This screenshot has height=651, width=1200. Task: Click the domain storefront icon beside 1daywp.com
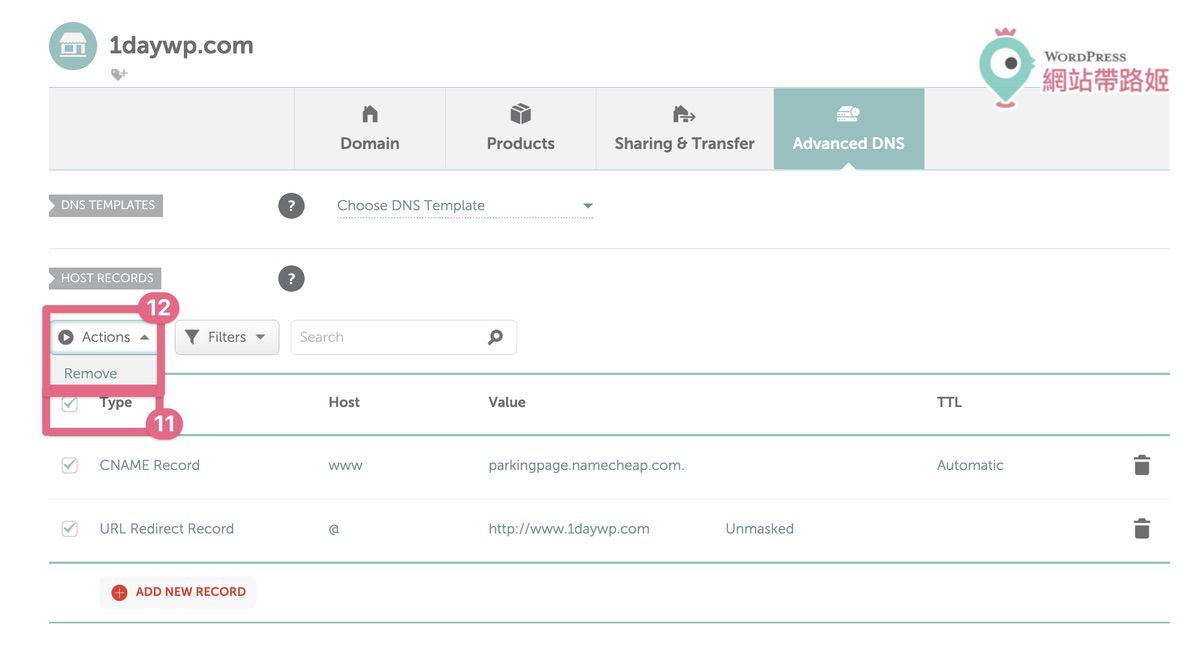click(74, 47)
